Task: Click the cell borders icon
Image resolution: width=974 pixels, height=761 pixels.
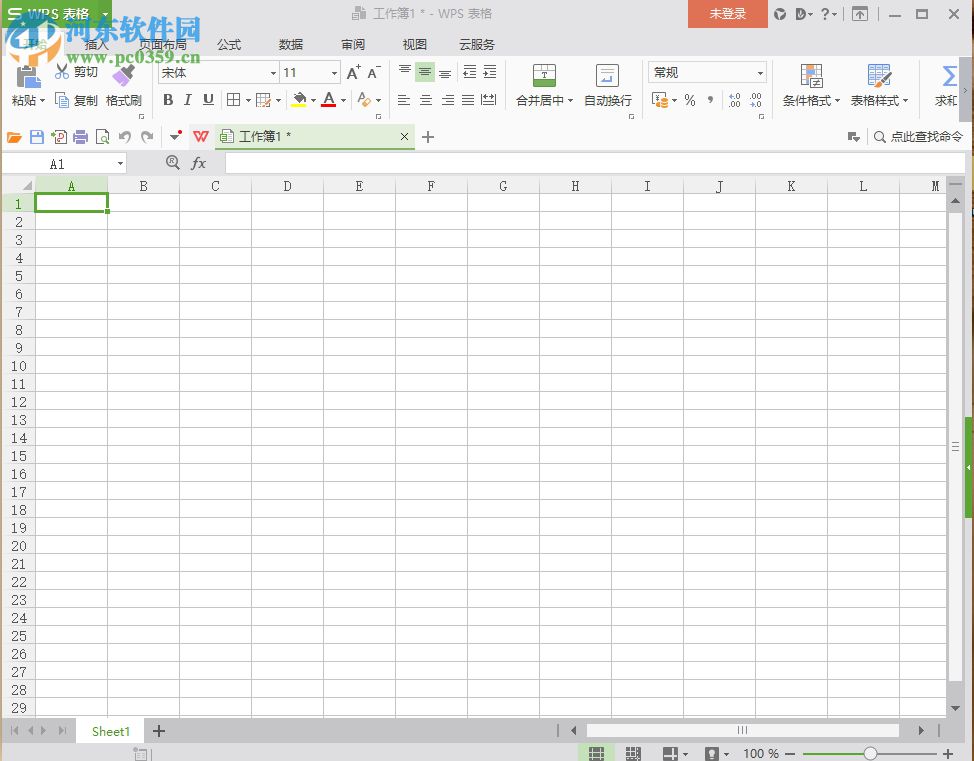Action: pos(234,100)
